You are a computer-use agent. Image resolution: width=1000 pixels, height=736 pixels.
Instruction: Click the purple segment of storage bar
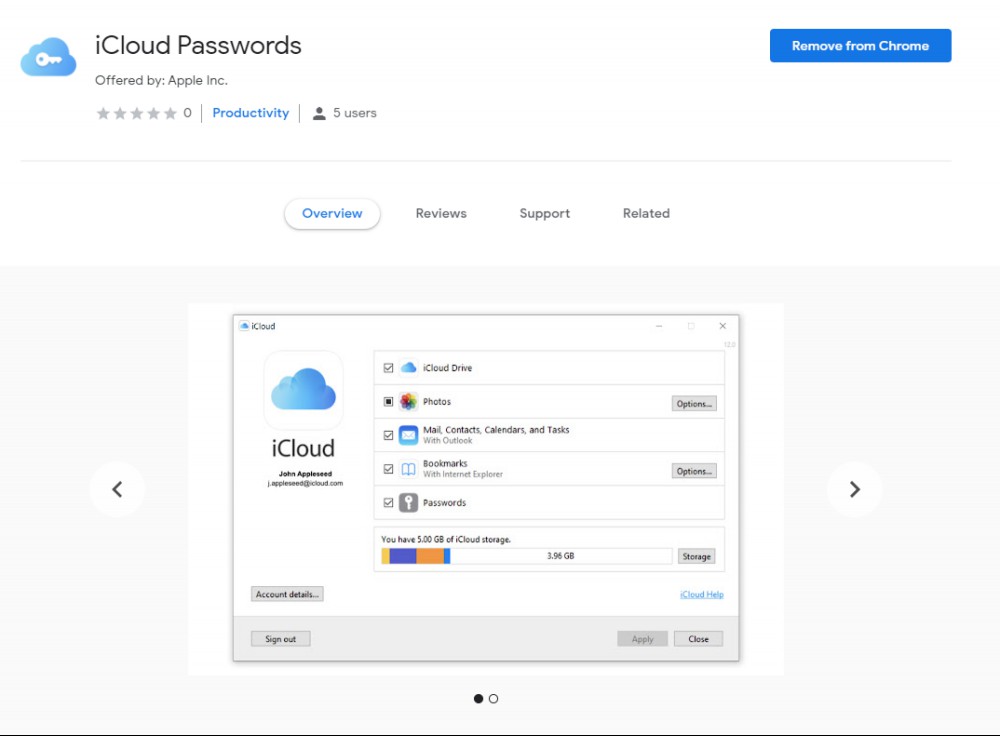pyautogui.click(x=402, y=556)
